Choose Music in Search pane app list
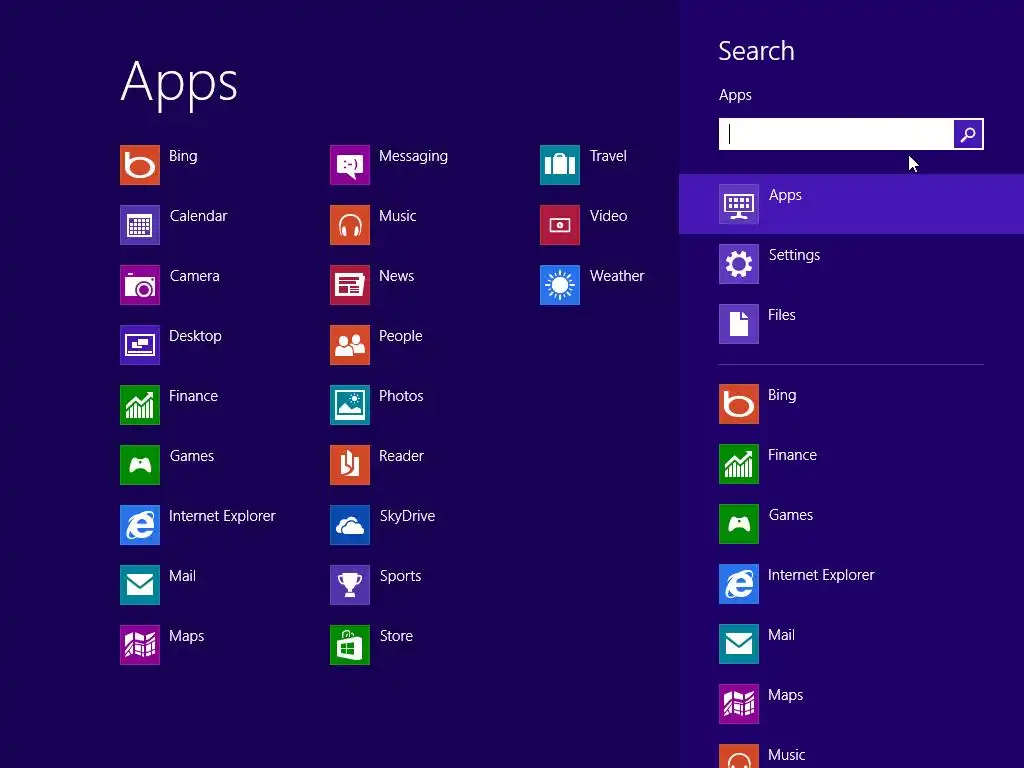Screen dimensions: 1024x768 852,755
